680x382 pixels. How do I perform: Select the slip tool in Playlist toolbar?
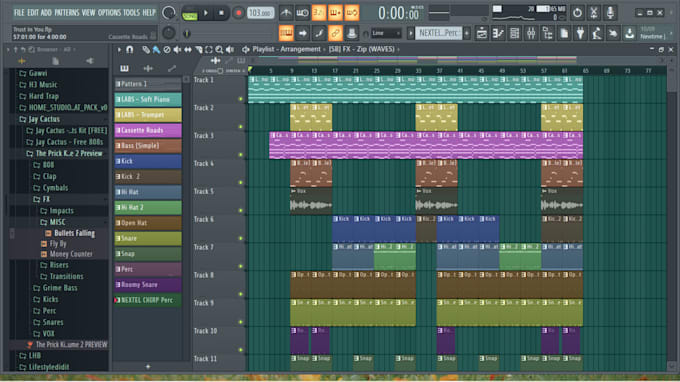(x=188, y=49)
